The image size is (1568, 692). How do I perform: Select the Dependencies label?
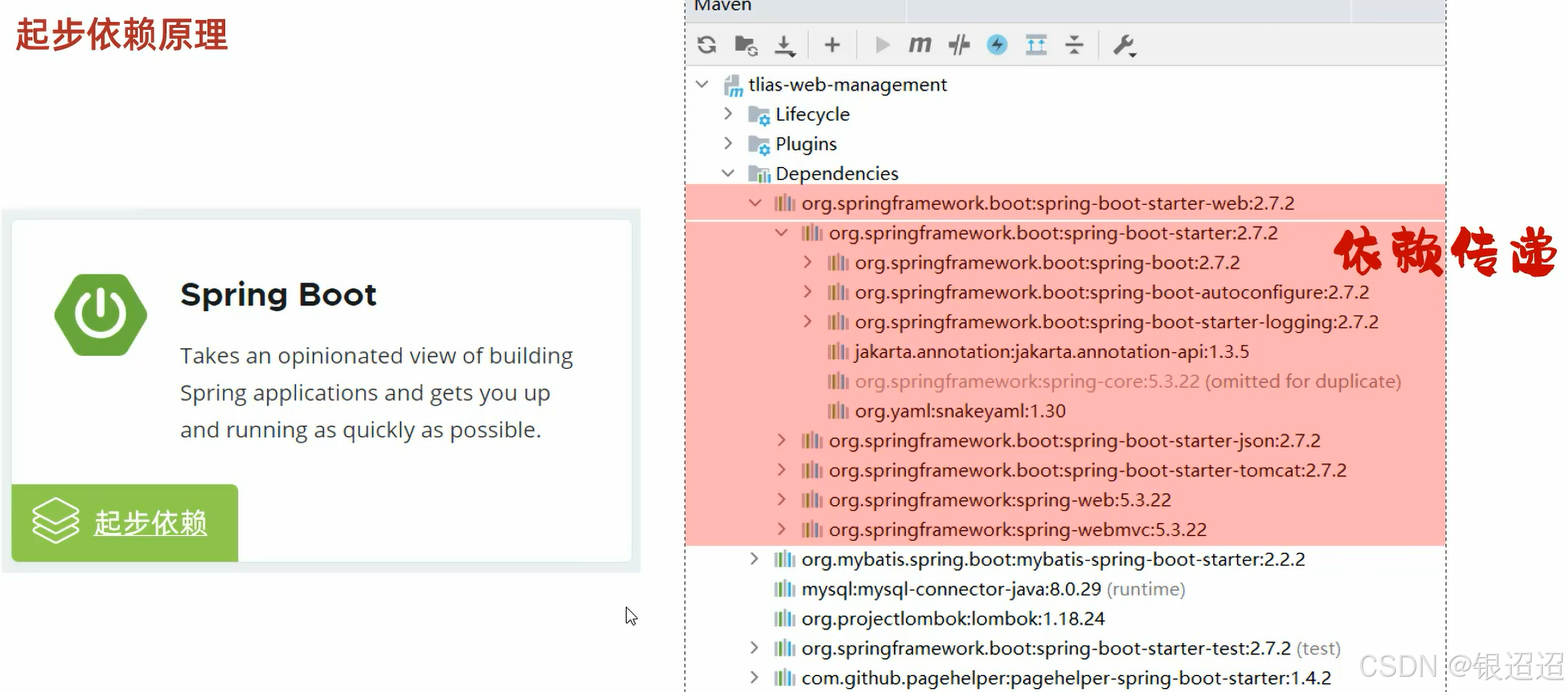point(837,174)
